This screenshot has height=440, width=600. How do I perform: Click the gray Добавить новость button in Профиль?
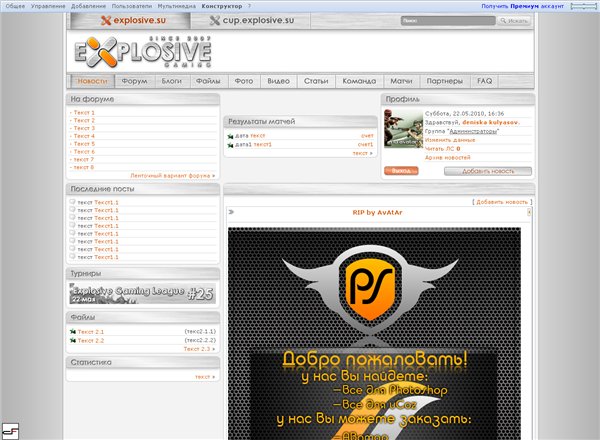(488, 171)
